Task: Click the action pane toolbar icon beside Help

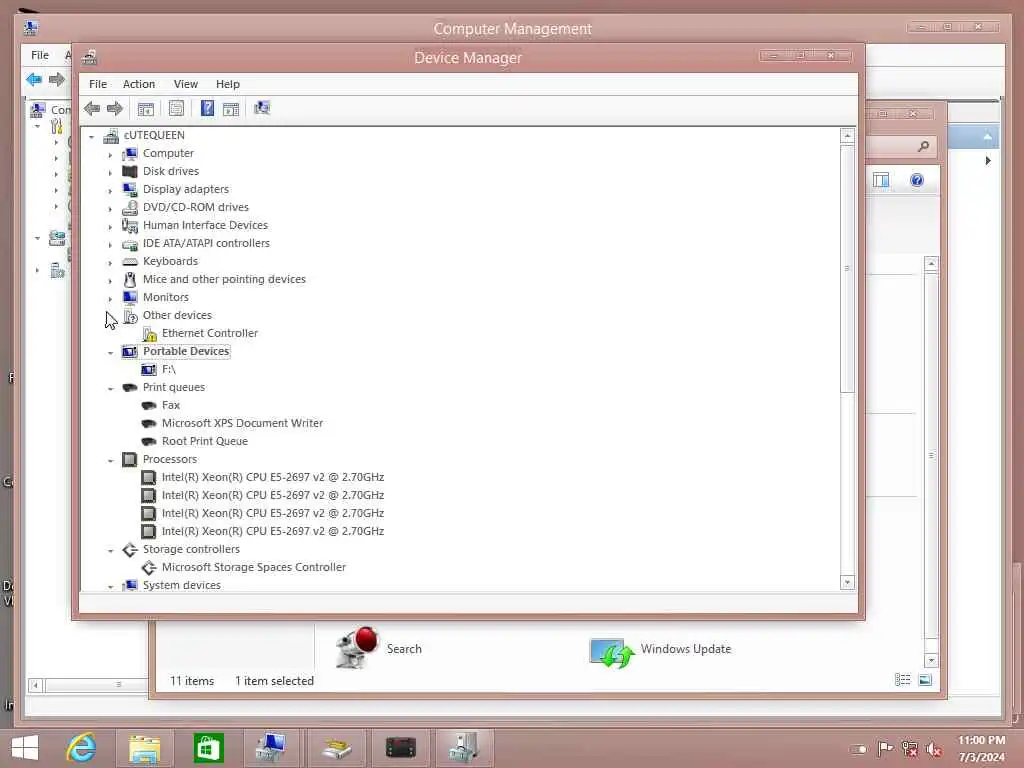Action: pyautogui.click(x=231, y=109)
